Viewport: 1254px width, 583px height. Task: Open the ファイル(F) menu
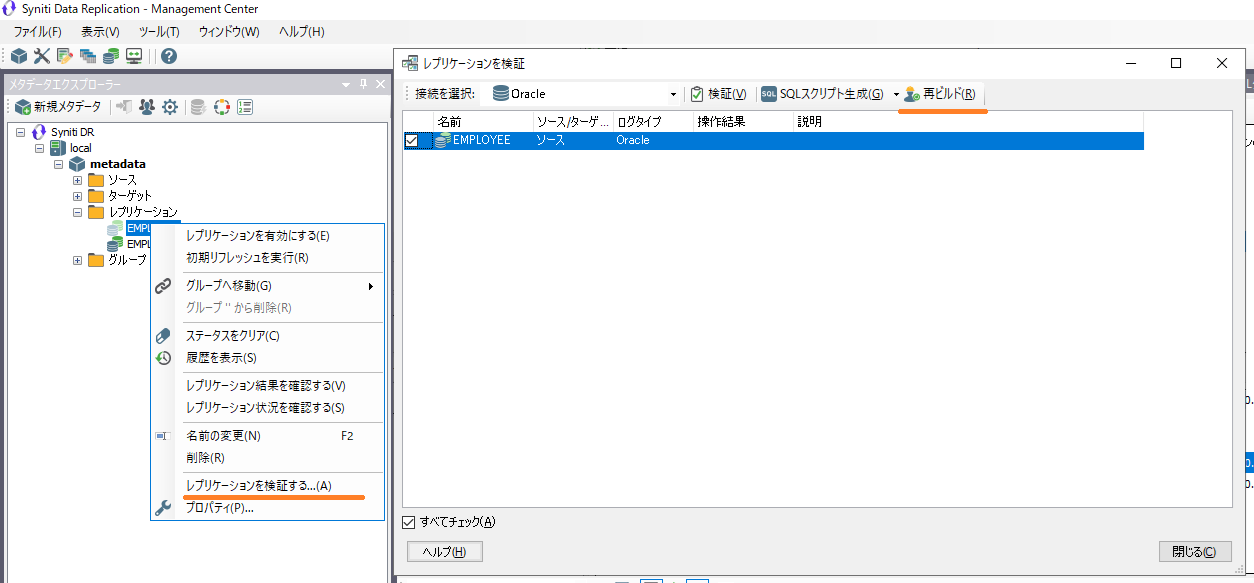click(x=37, y=32)
